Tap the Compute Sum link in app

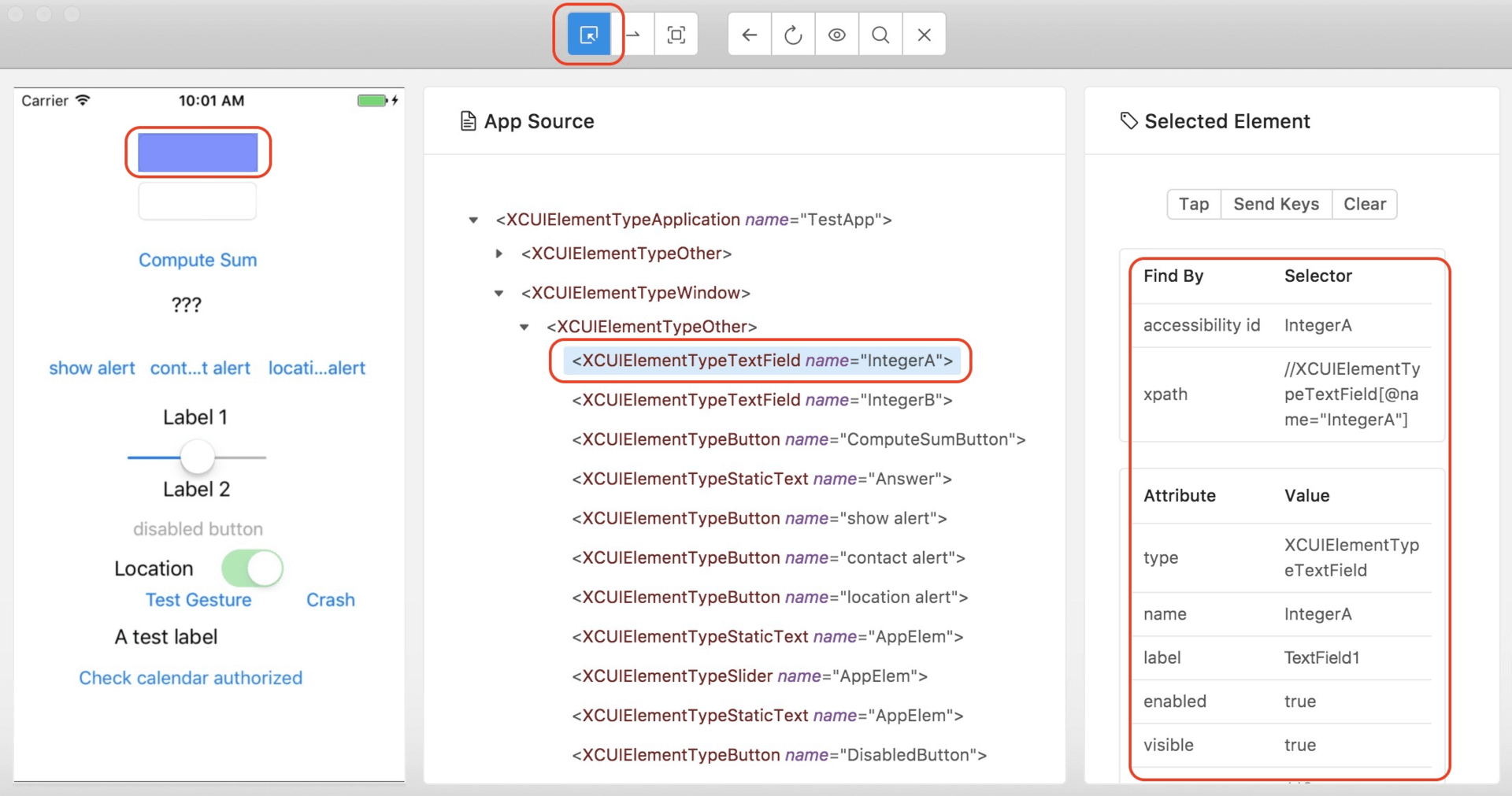pyautogui.click(x=198, y=260)
